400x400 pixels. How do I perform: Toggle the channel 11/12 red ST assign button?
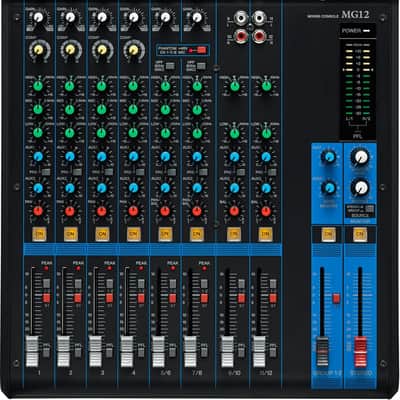pyautogui.click(x=273, y=298)
